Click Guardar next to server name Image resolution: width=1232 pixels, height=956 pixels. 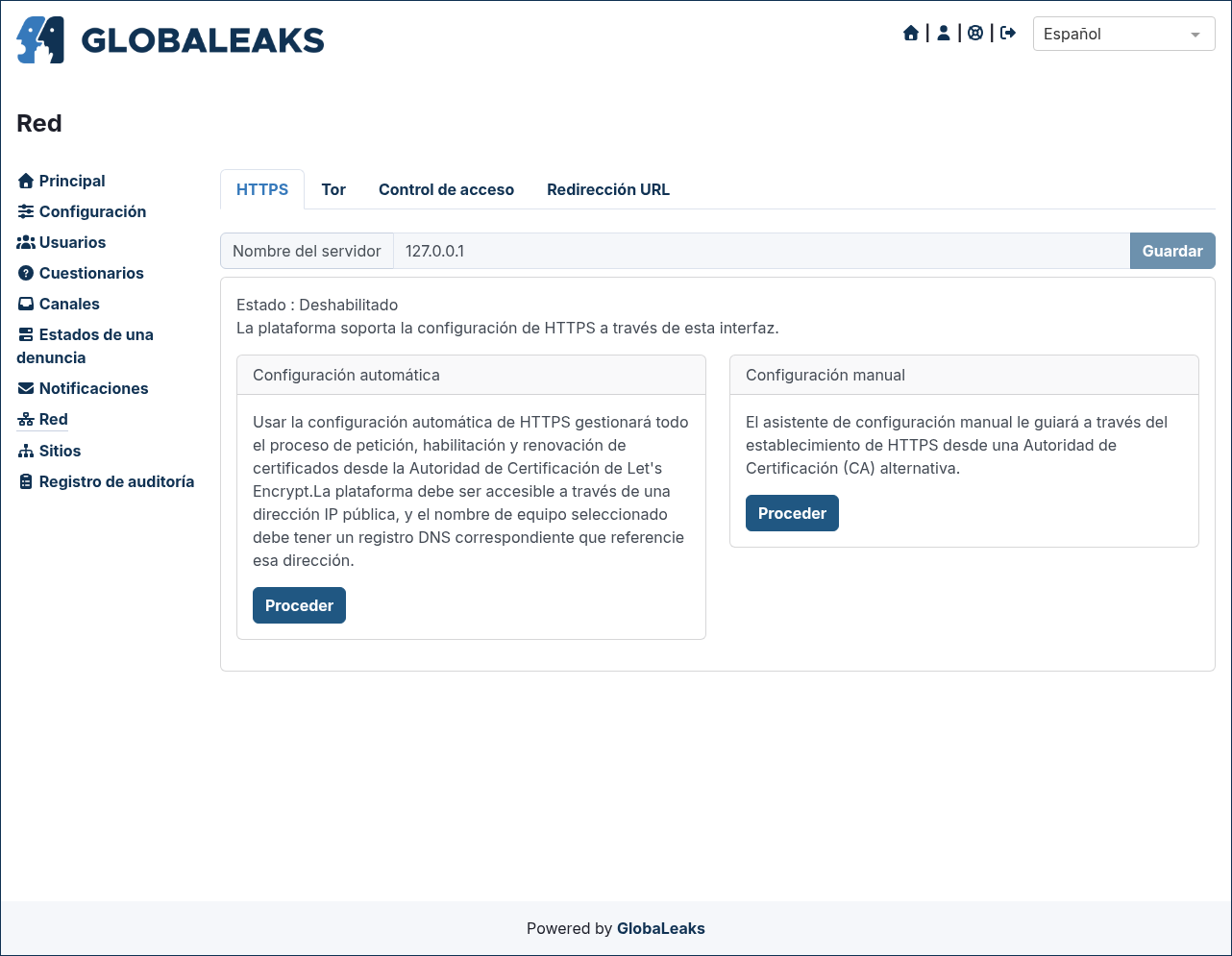1172,251
